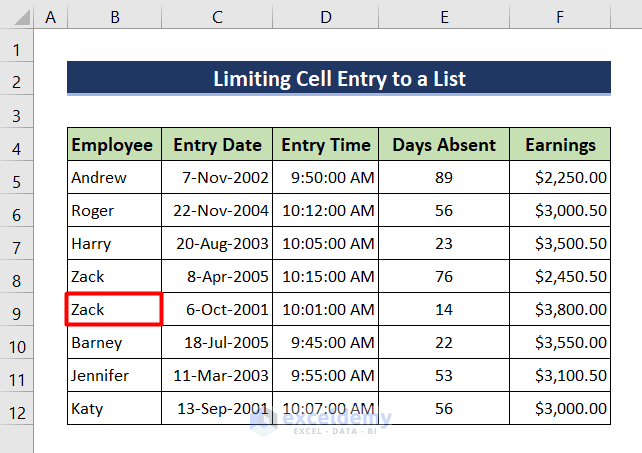Click the Earnings header cell
642x453 pixels.
(560, 145)
